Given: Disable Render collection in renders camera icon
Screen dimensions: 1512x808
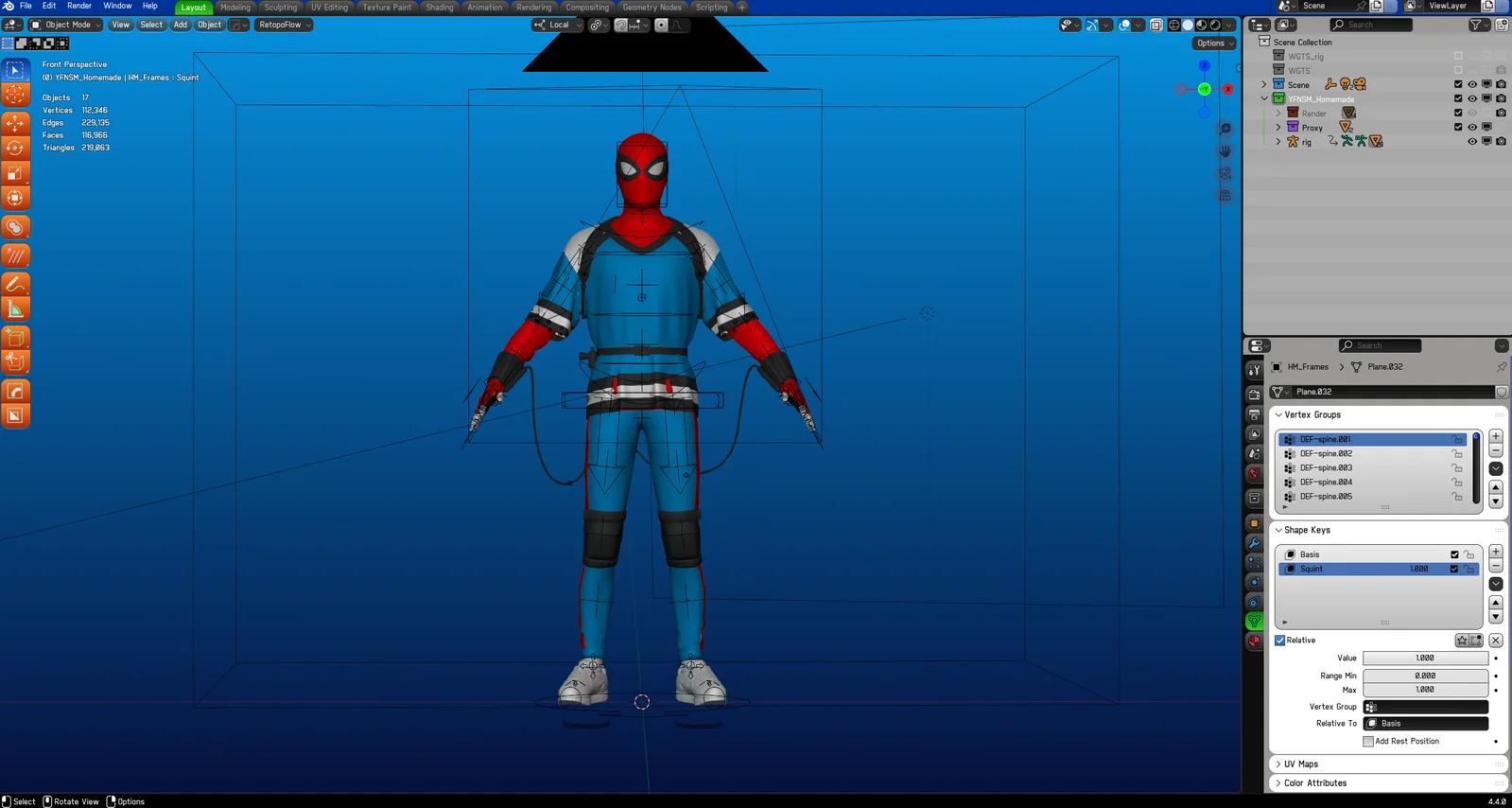Looking at the screenshot, I should click(1501, 114).
